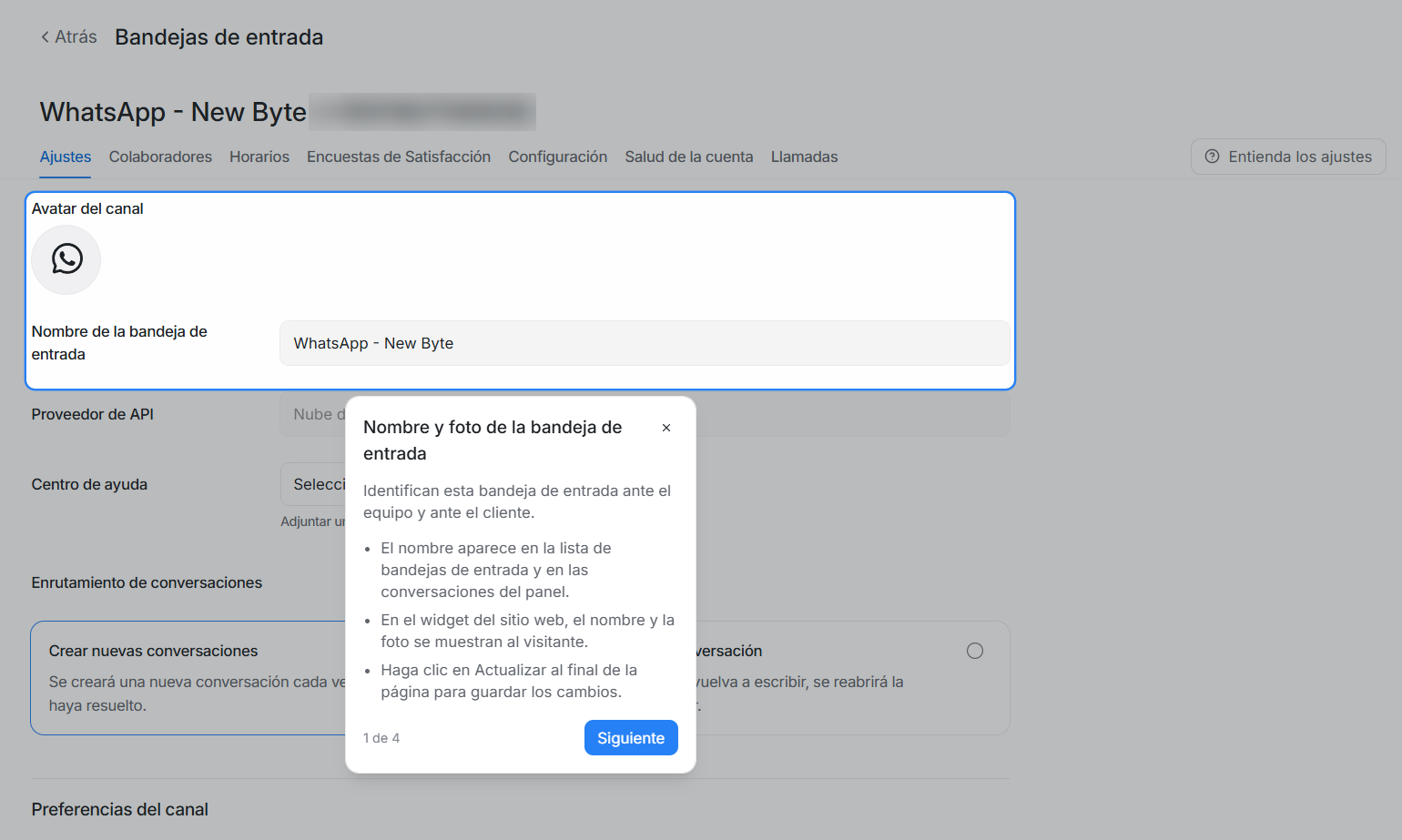1402x840 pixels.
Task: Click the WhatsApp - New Byte page heading
Action: coord(173,112)
